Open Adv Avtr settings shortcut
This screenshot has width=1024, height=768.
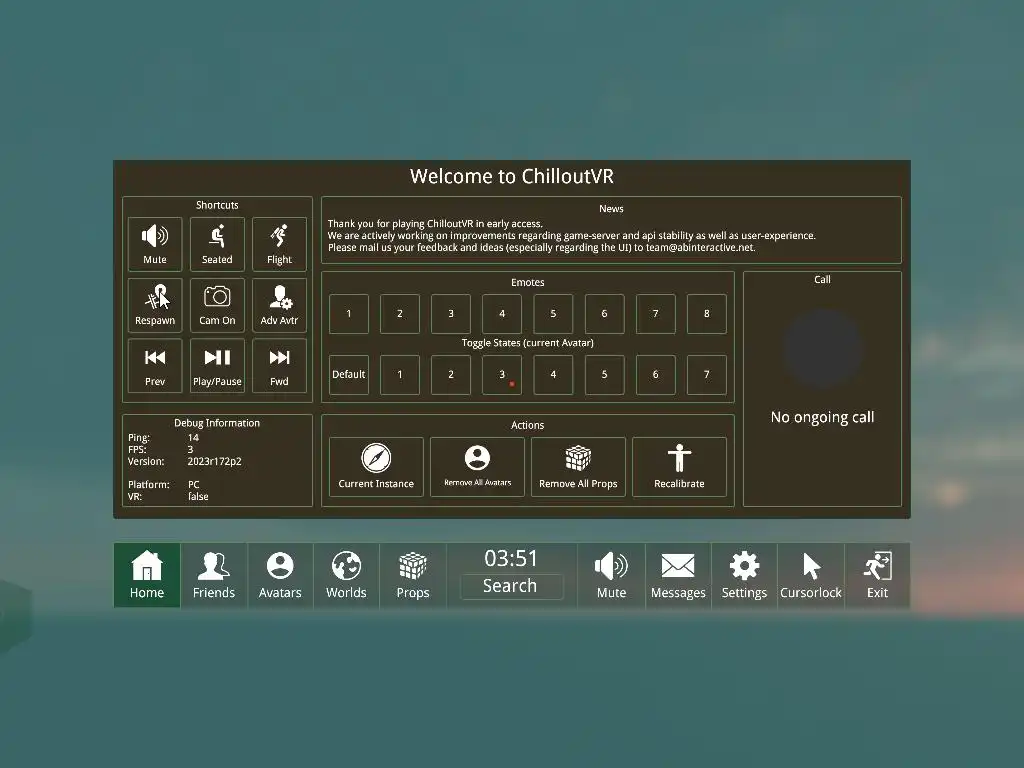pyautogui.click(x=280, y=305)
